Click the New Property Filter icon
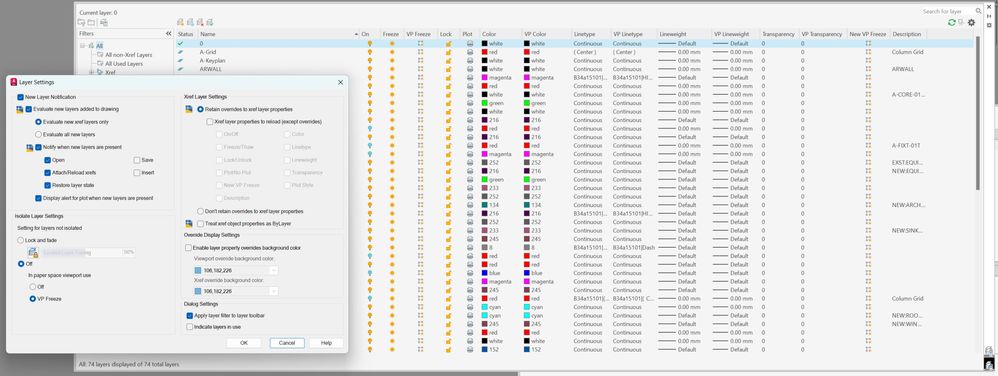 (x=81, y=22)
